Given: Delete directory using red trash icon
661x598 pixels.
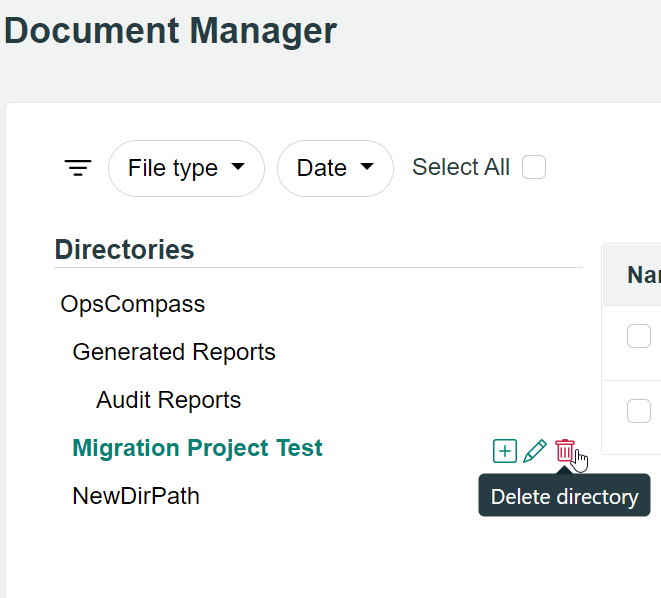Looking at the screenshot, I should pos(564,450).
